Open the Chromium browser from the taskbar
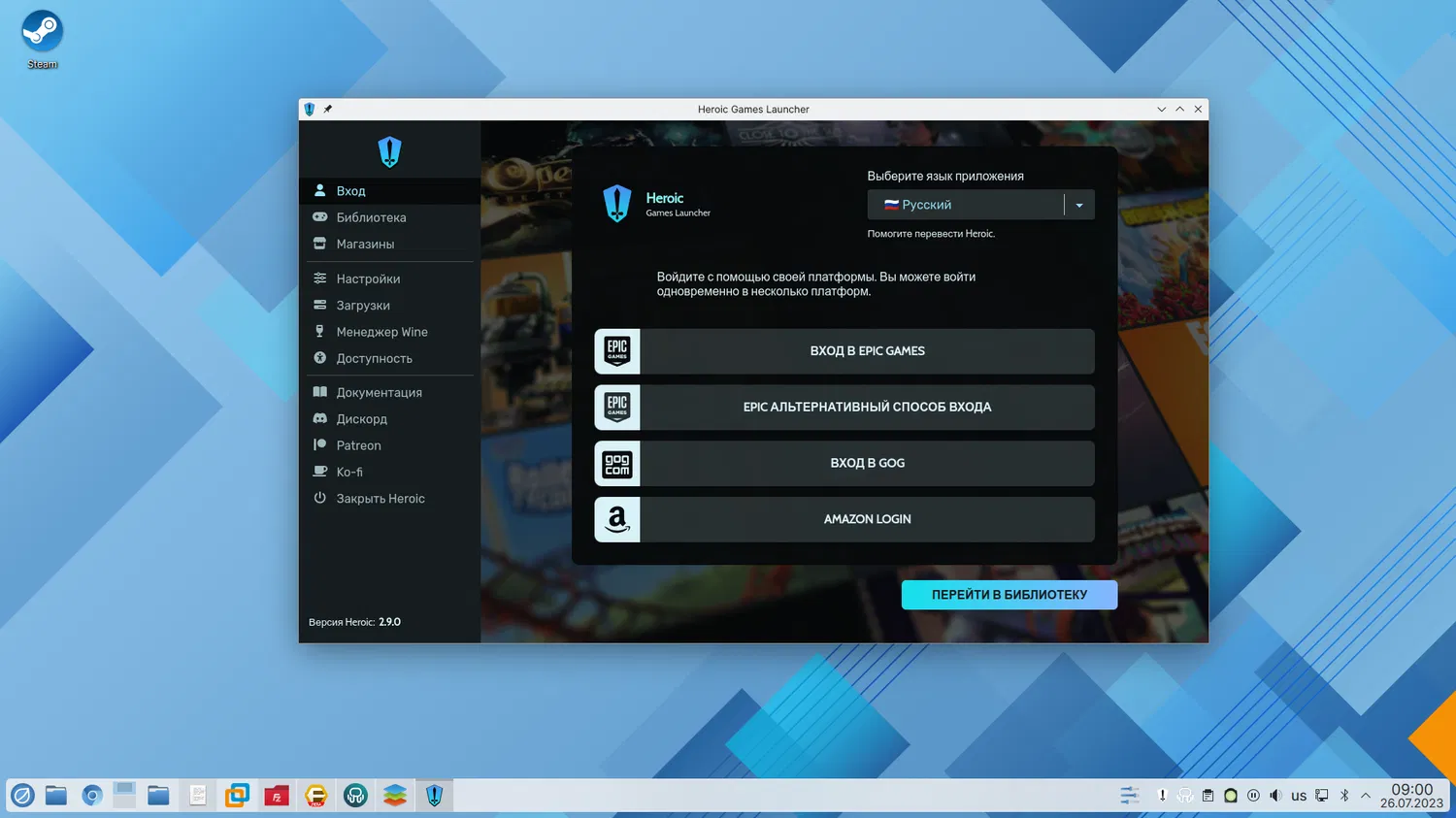1456x818 pixels. 92,796
